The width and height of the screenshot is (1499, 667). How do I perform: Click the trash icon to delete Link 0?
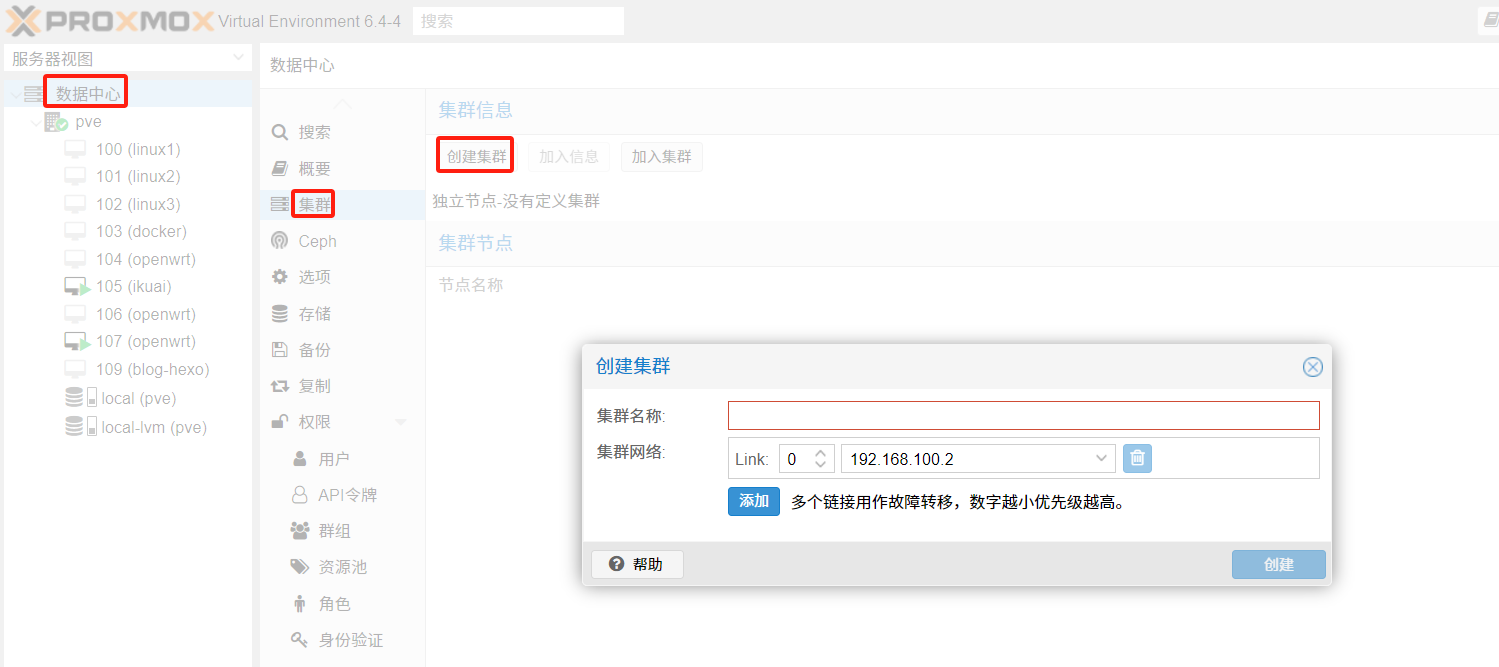pos(1137,459)
